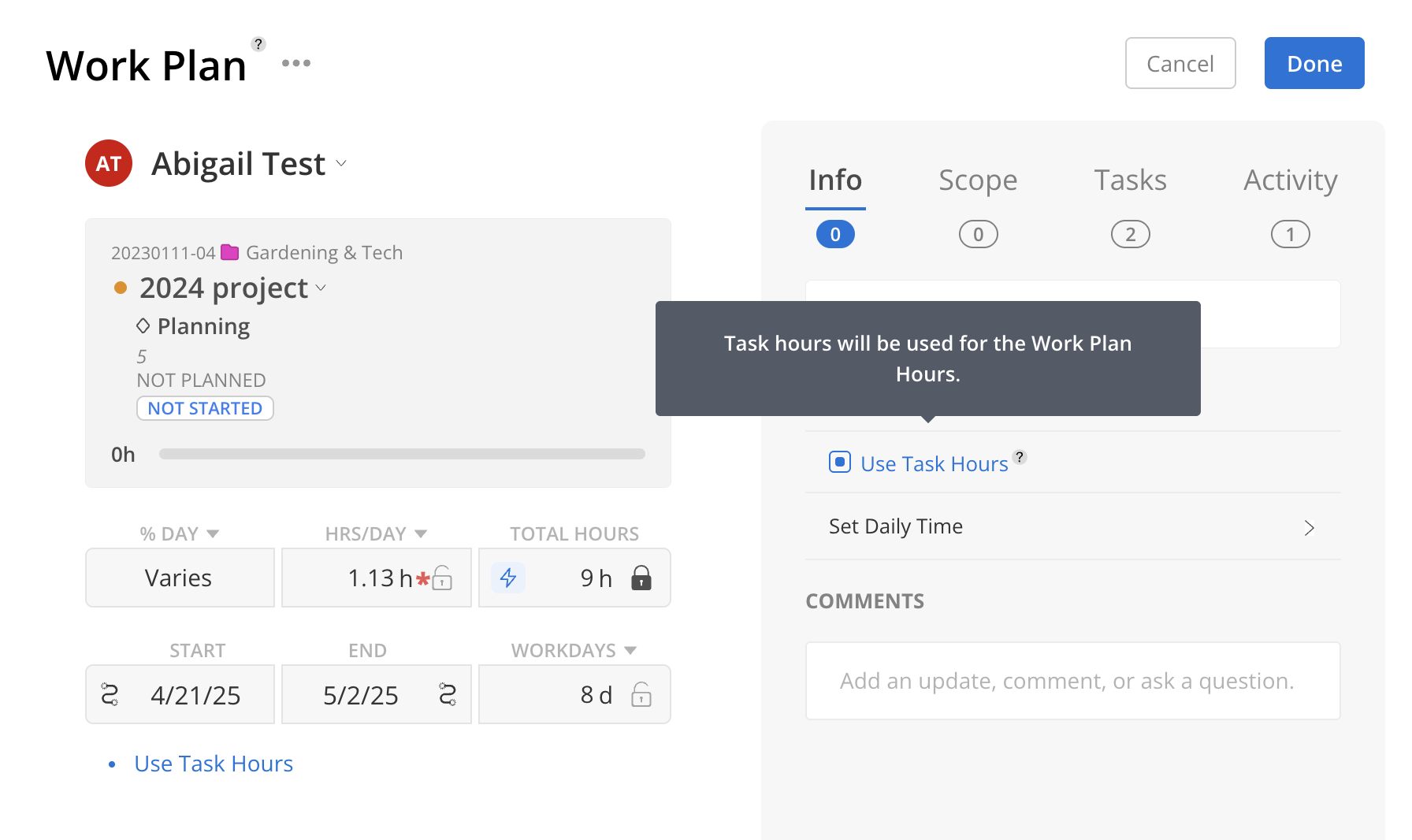Click the Info count badge 0
1412x840 pixels.
click(835, 234)
